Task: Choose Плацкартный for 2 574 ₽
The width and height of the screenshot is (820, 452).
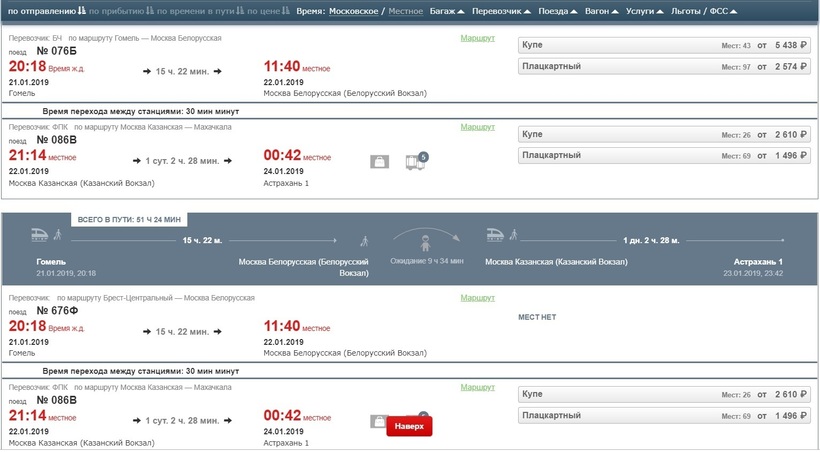Action: point(664,67)
